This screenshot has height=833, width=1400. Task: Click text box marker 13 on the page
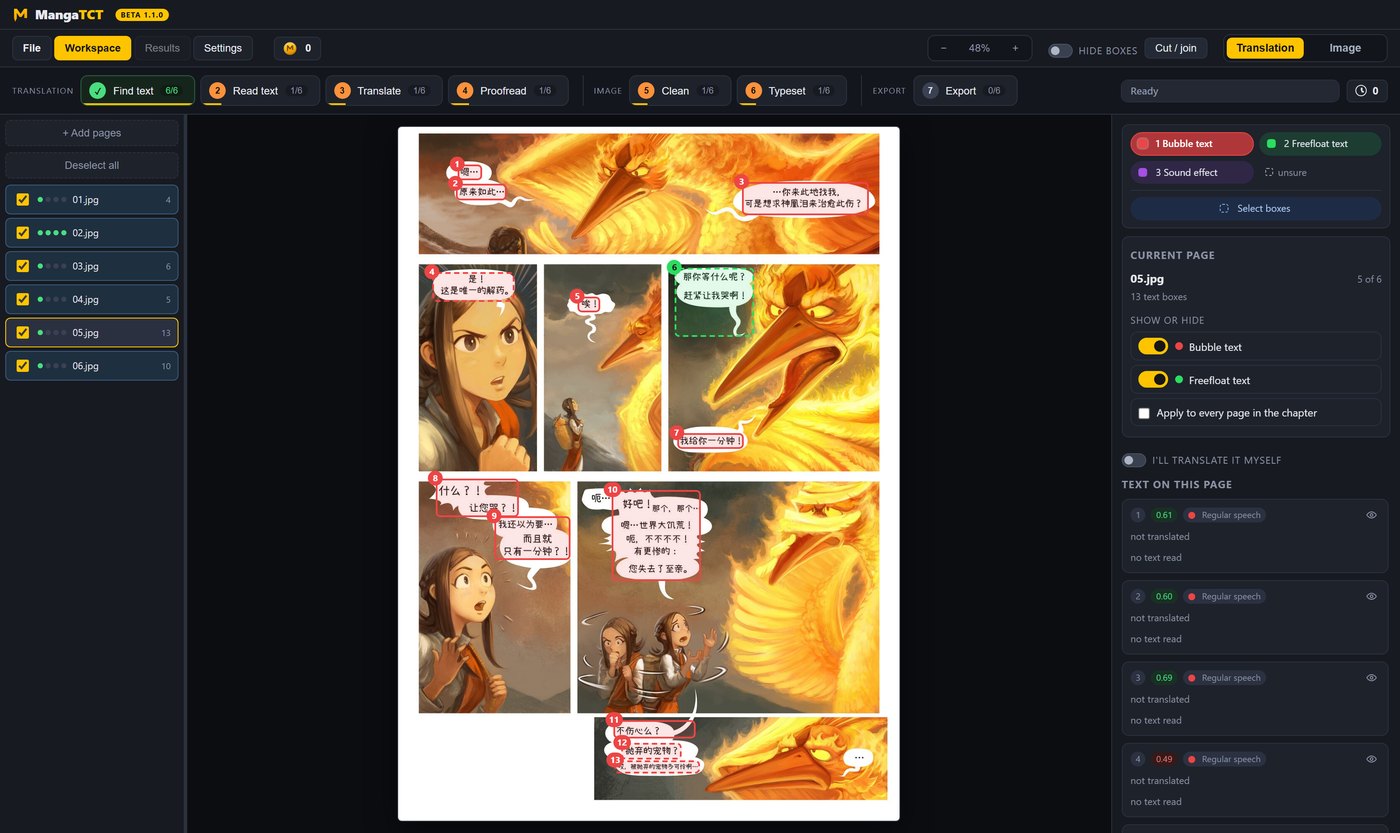coord(615,760)
